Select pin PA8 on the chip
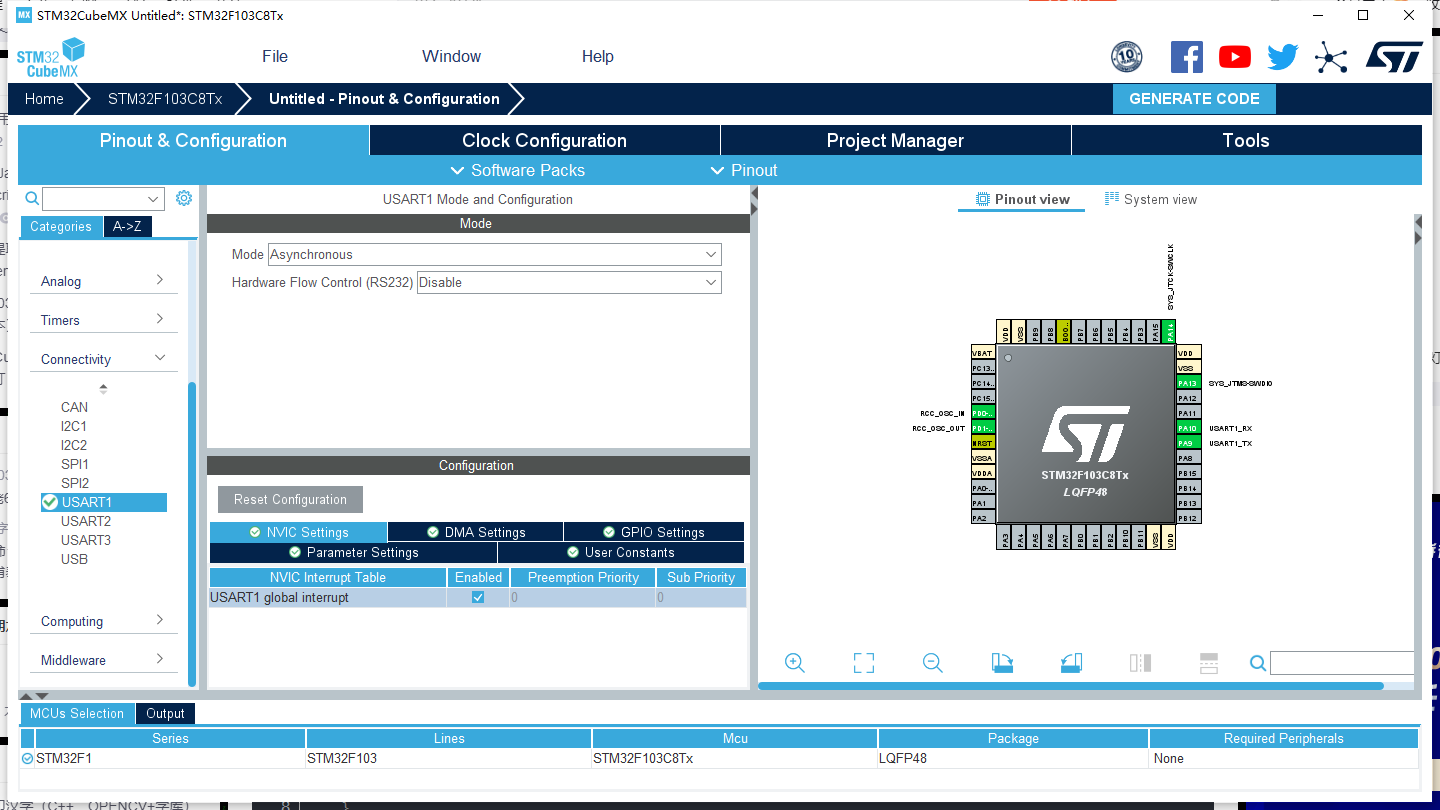The image size is (1440, 810). pyautogui.click(x=1187, y=458)
